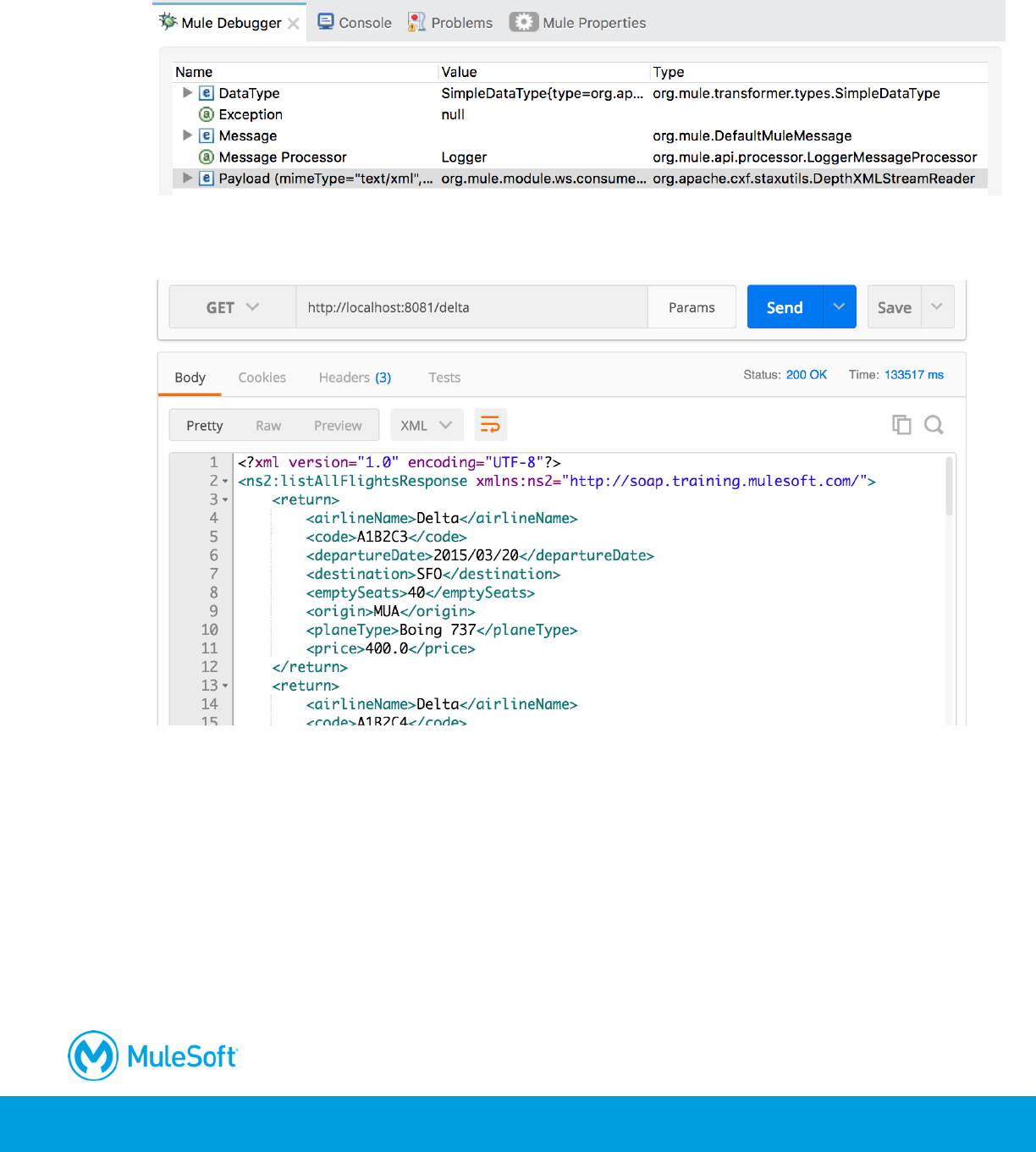1036x1152 pixels.
Task: Click the Save button
Action: 895,307
